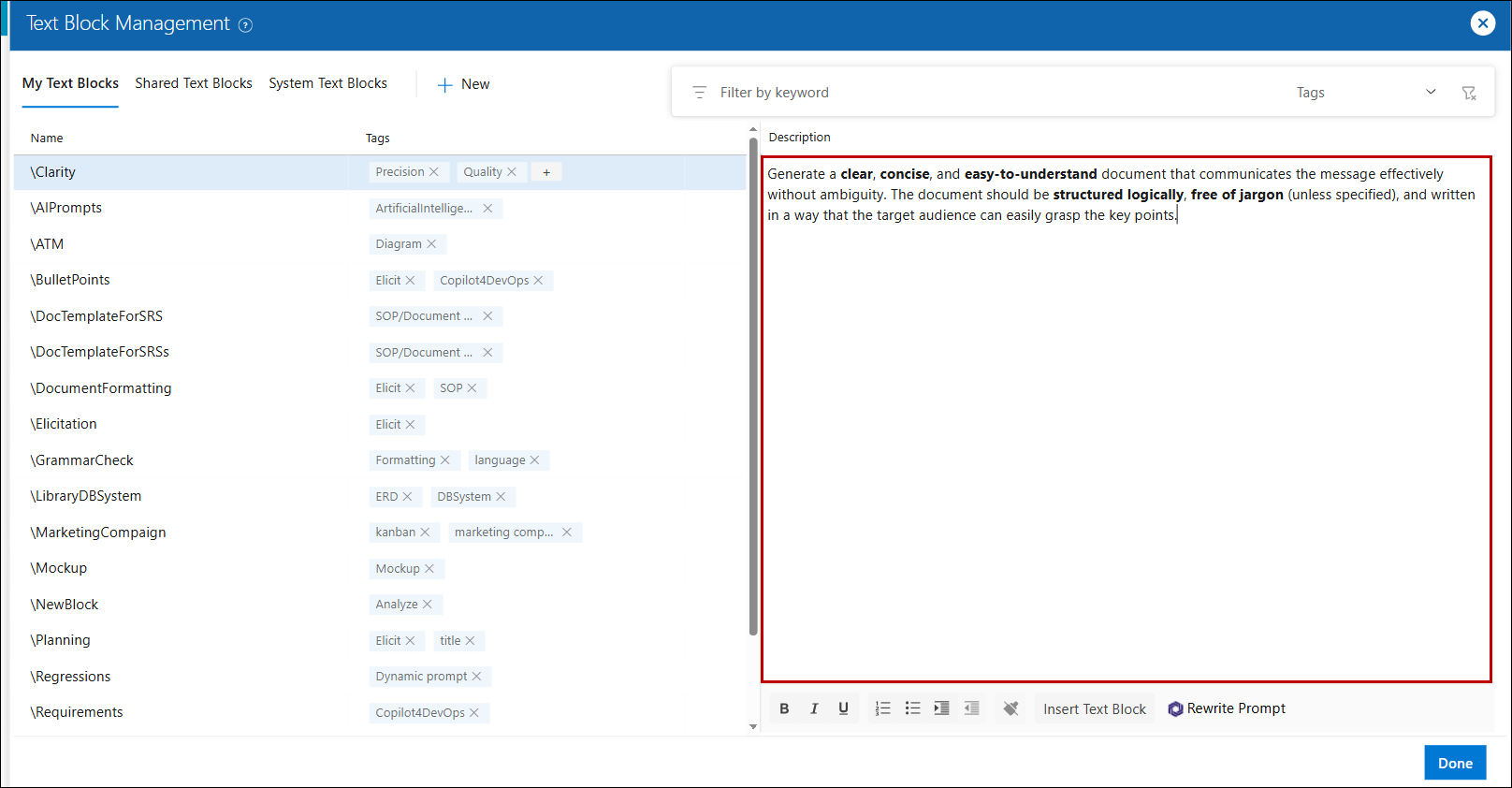Sort by the Name column header
The height and width of the screenshot is (788, 1512).
point(47,138)
